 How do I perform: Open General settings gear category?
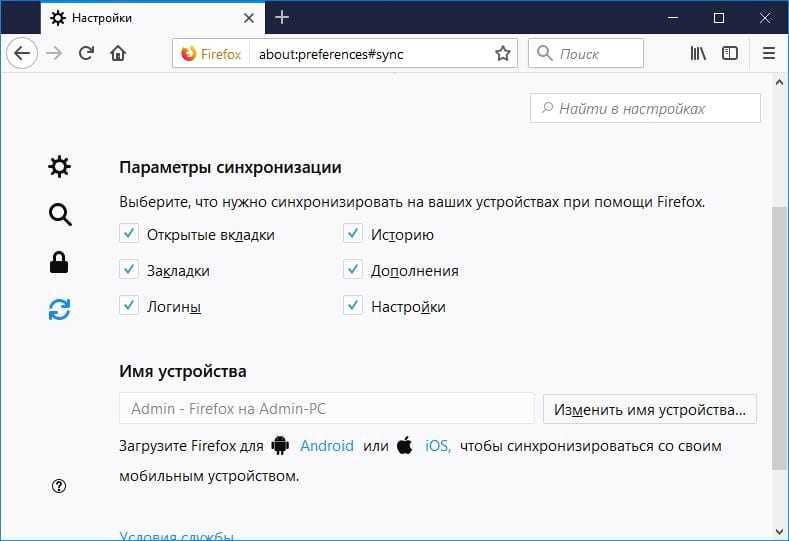coord(59,166)
